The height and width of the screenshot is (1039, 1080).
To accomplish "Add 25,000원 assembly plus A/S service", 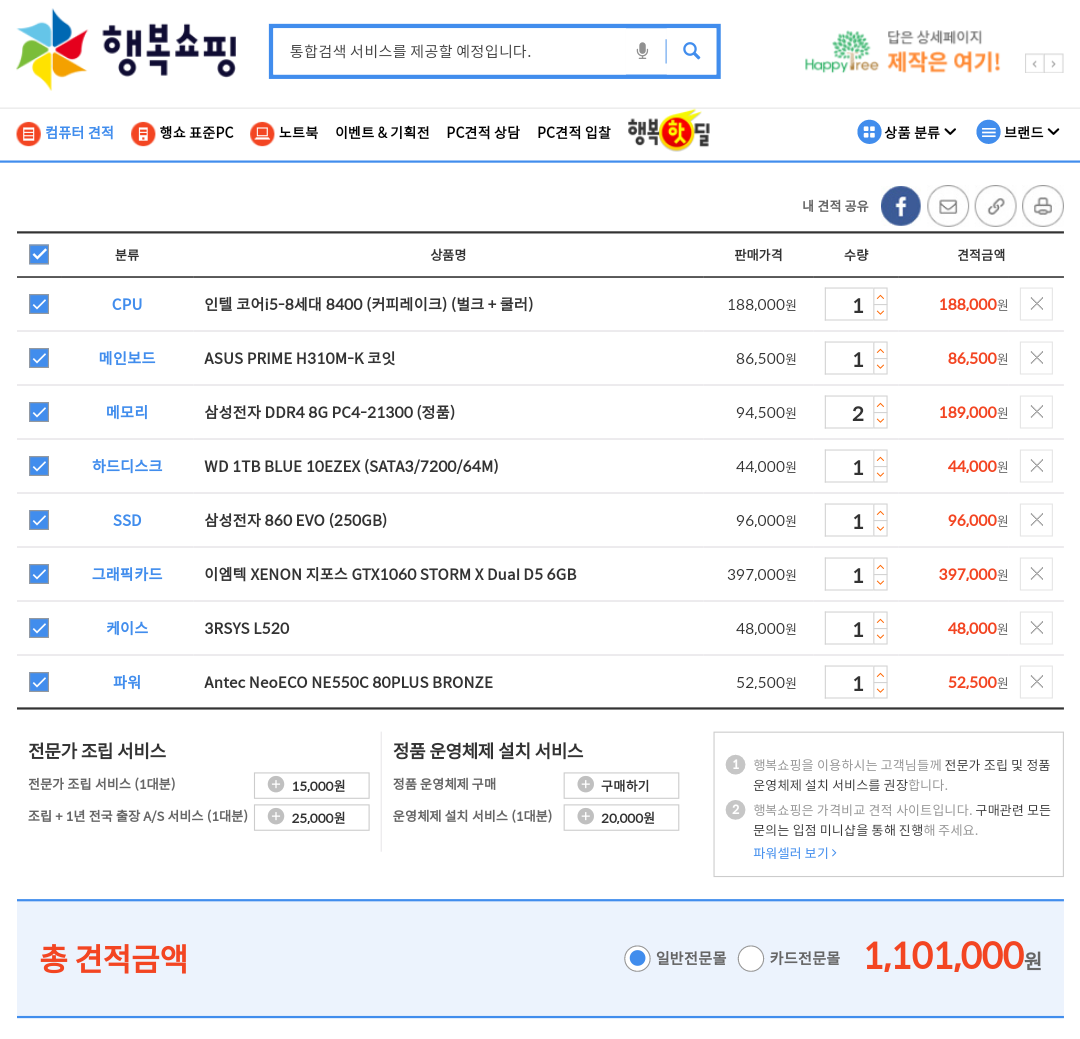I will 311,817.
